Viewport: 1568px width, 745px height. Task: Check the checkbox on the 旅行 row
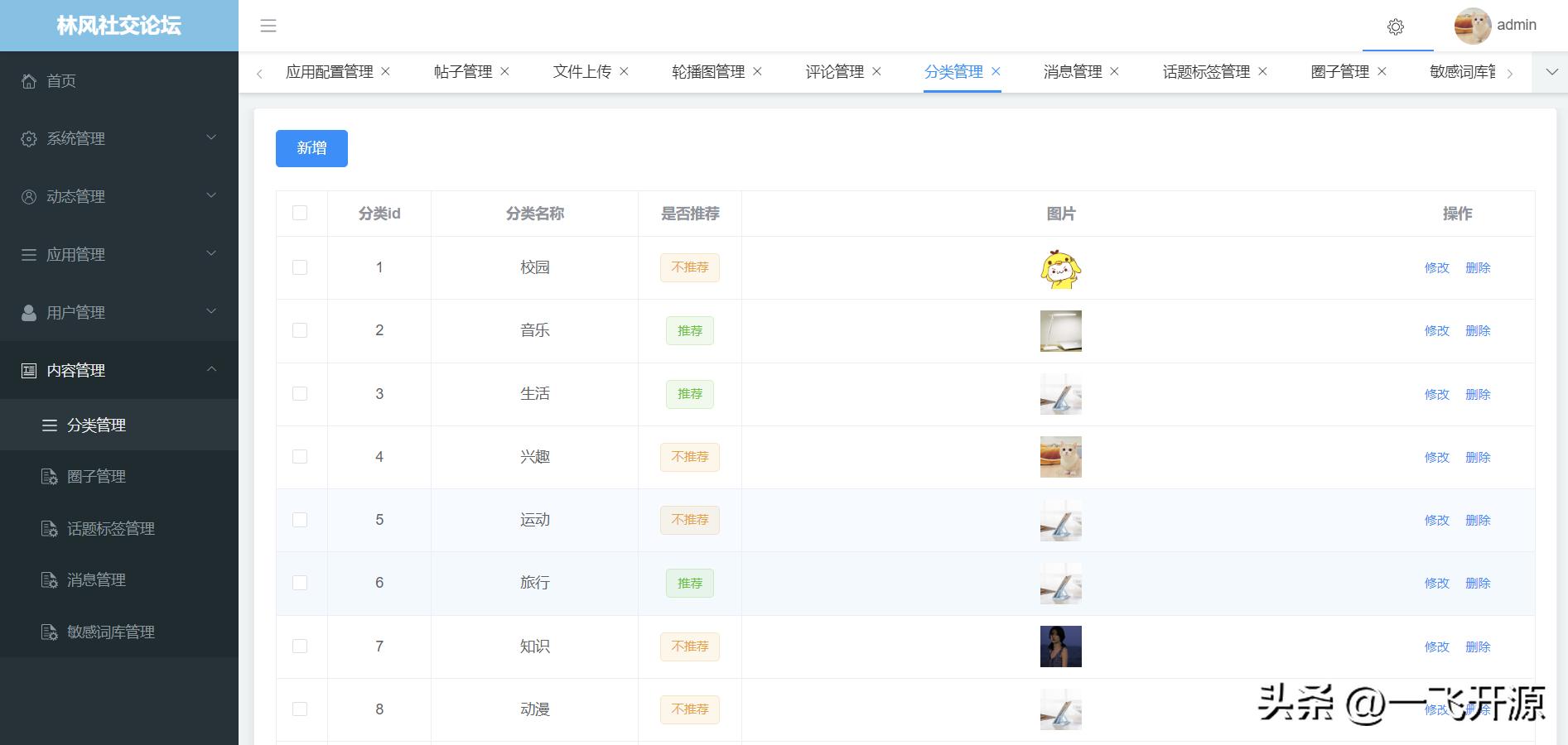pos(300,583)
